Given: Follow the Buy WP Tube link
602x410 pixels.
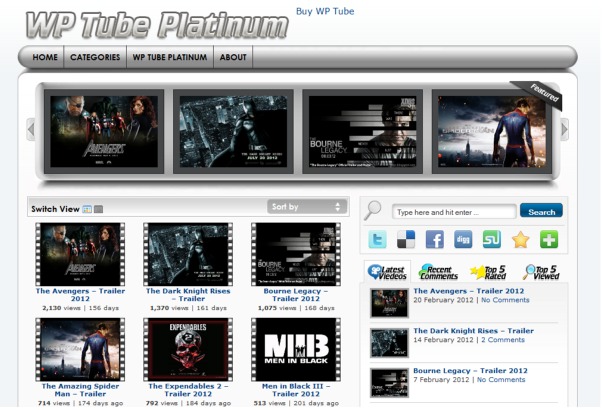Looking at the screenshot, I should pos(324,12).
